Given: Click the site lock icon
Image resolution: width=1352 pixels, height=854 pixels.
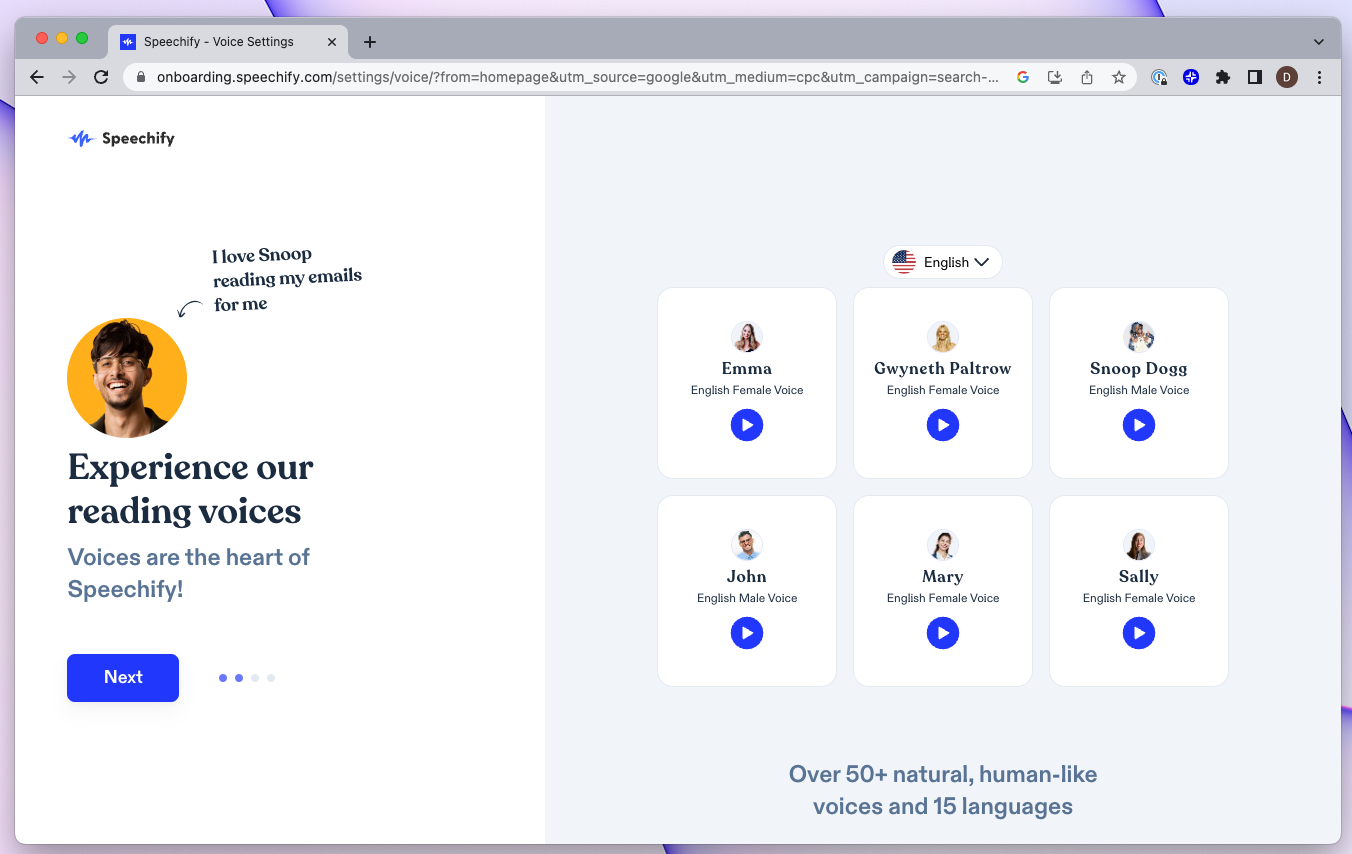Looking at the screenshot, I should 141,77.
